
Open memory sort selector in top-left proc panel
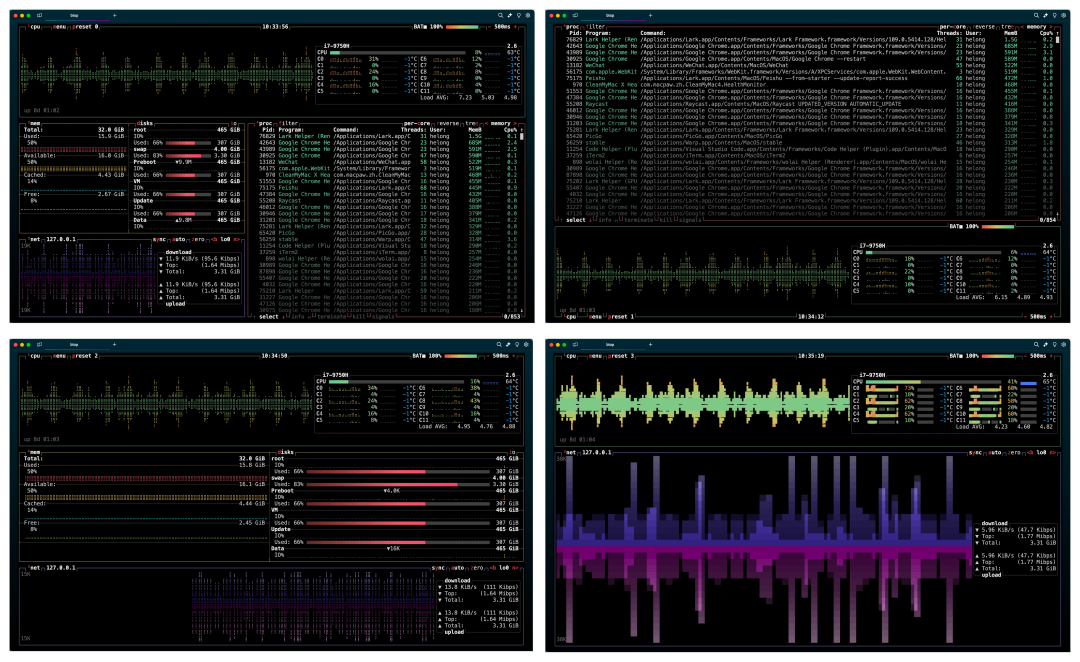click(502, 123)
